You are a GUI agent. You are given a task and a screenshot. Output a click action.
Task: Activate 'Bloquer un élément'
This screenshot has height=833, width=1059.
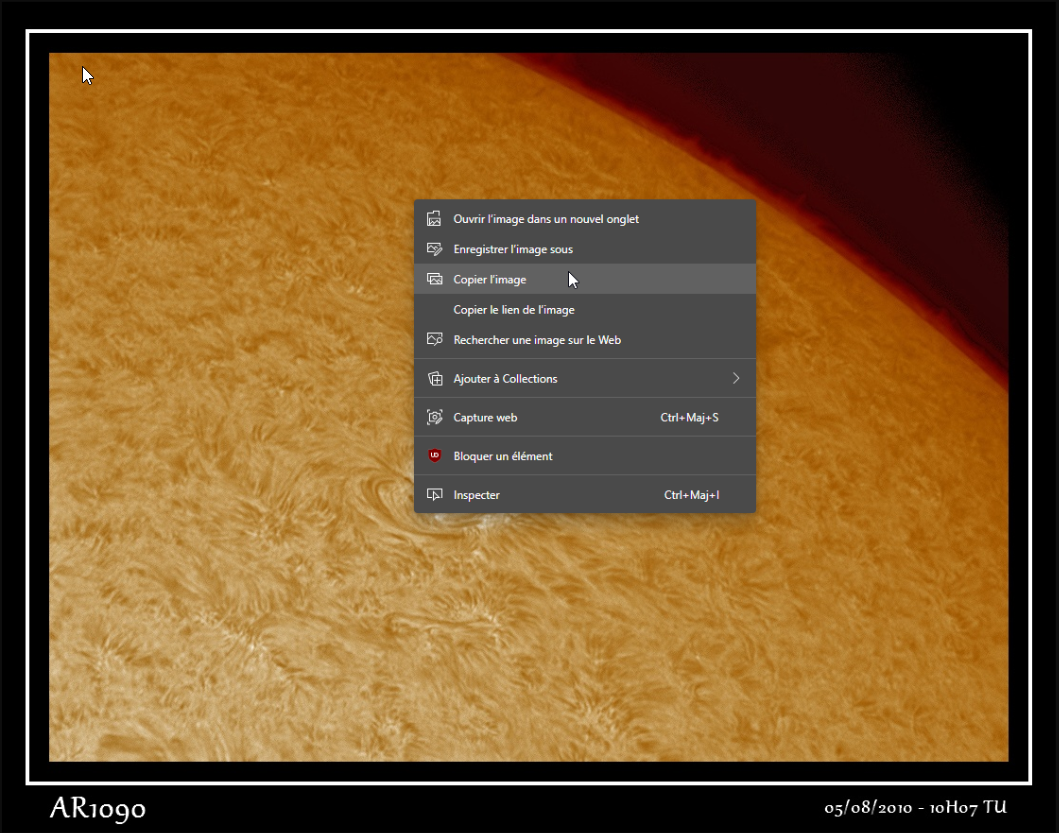(503, 455)
